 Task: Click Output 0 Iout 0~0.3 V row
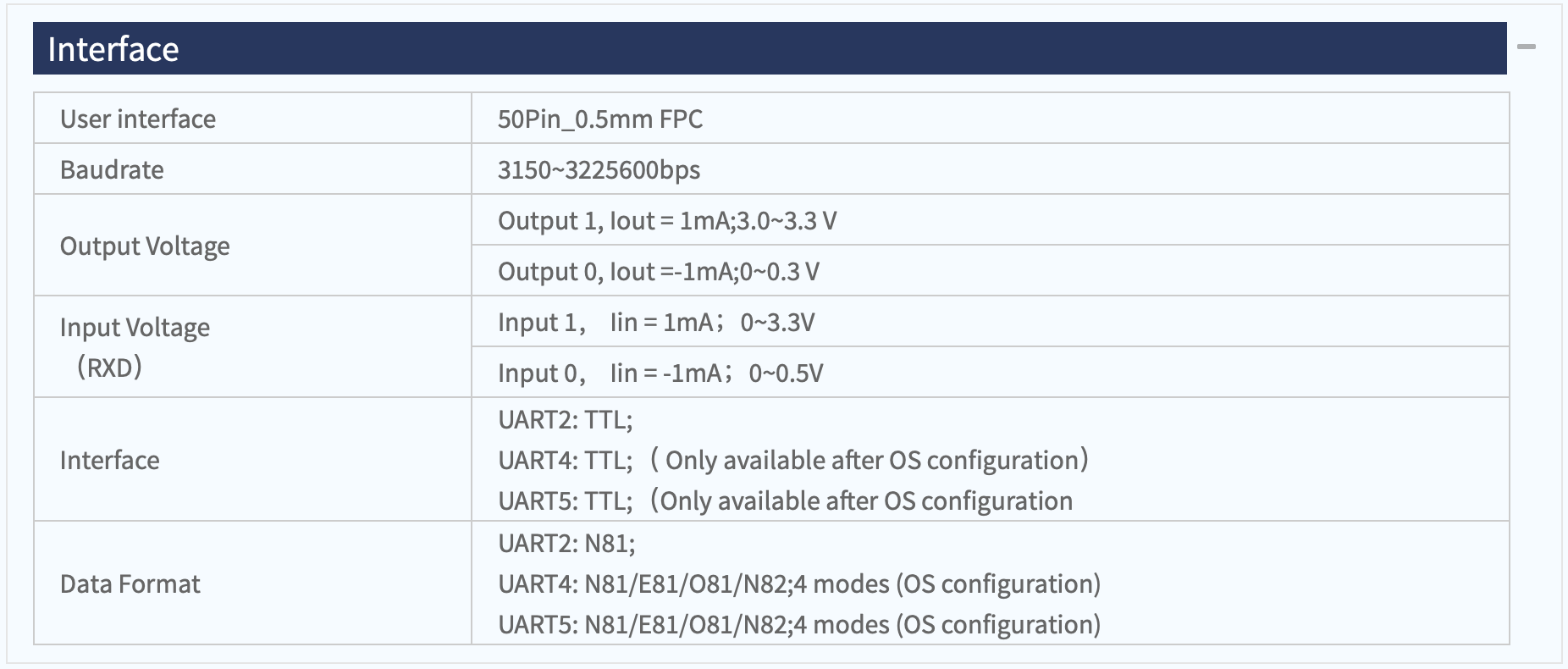point(658,272)
